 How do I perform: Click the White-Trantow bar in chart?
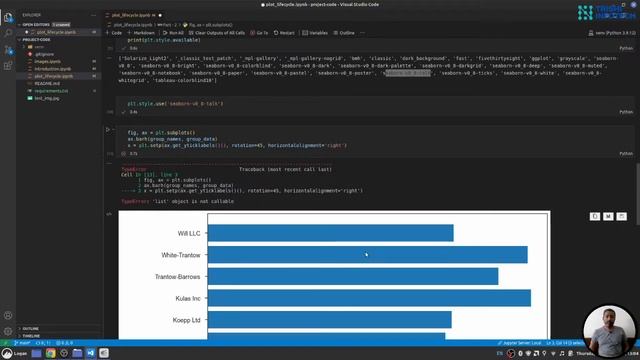(x=367, y=255)
